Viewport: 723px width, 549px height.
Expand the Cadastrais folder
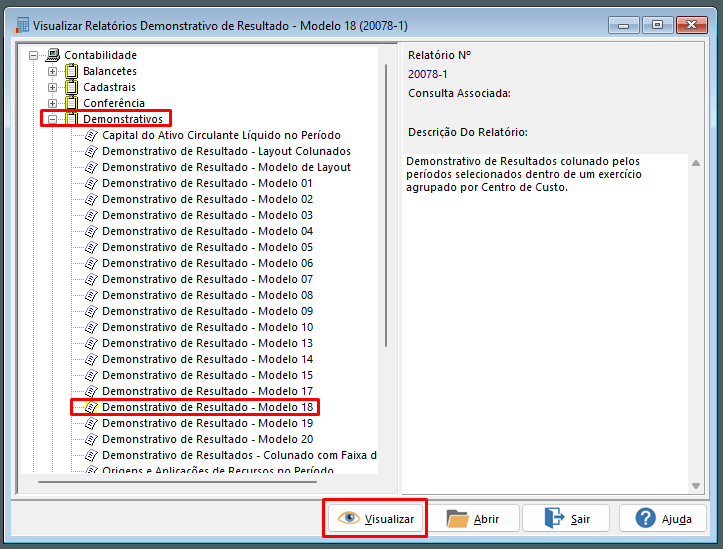[x=52, y=88]
